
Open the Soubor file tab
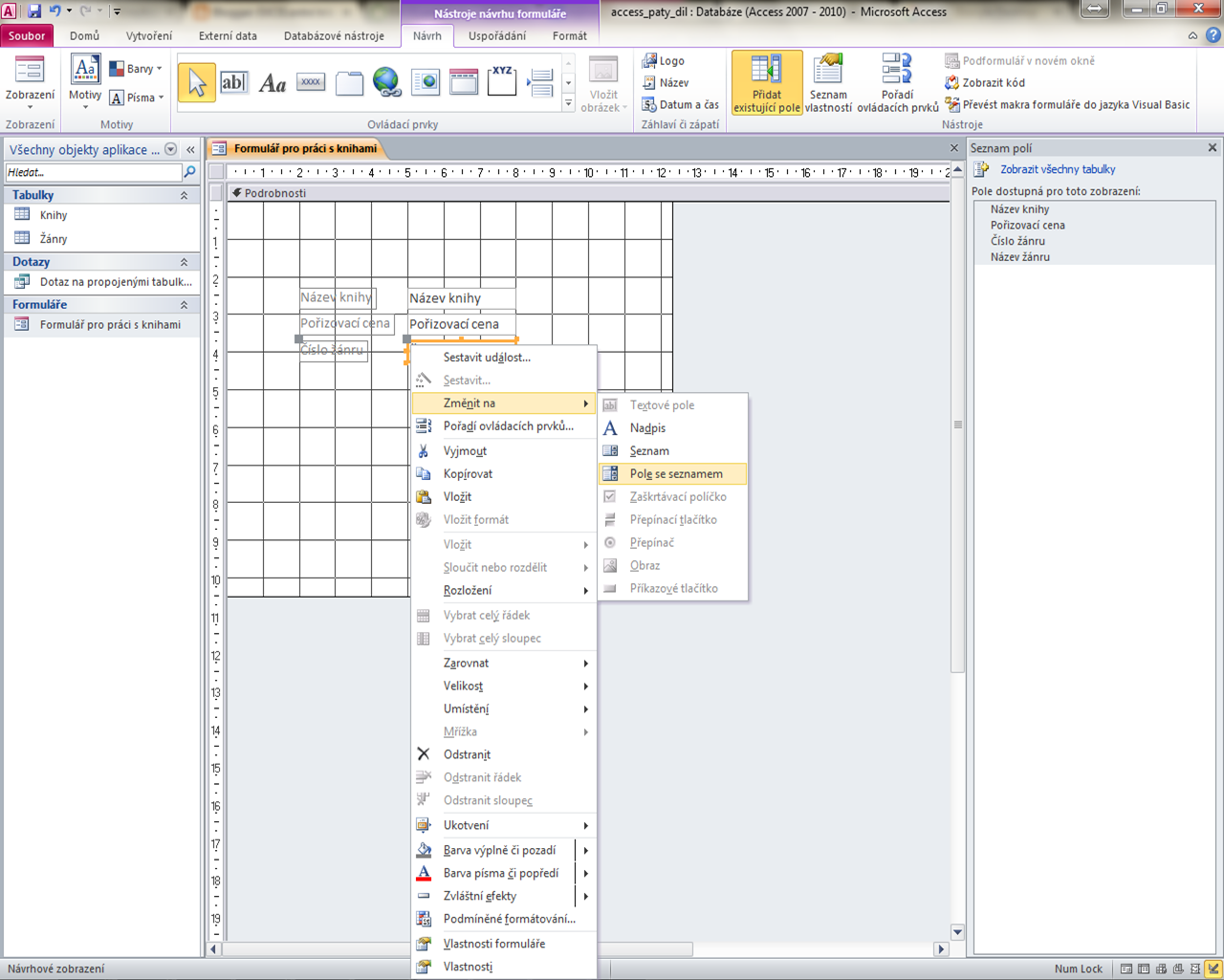27,35
